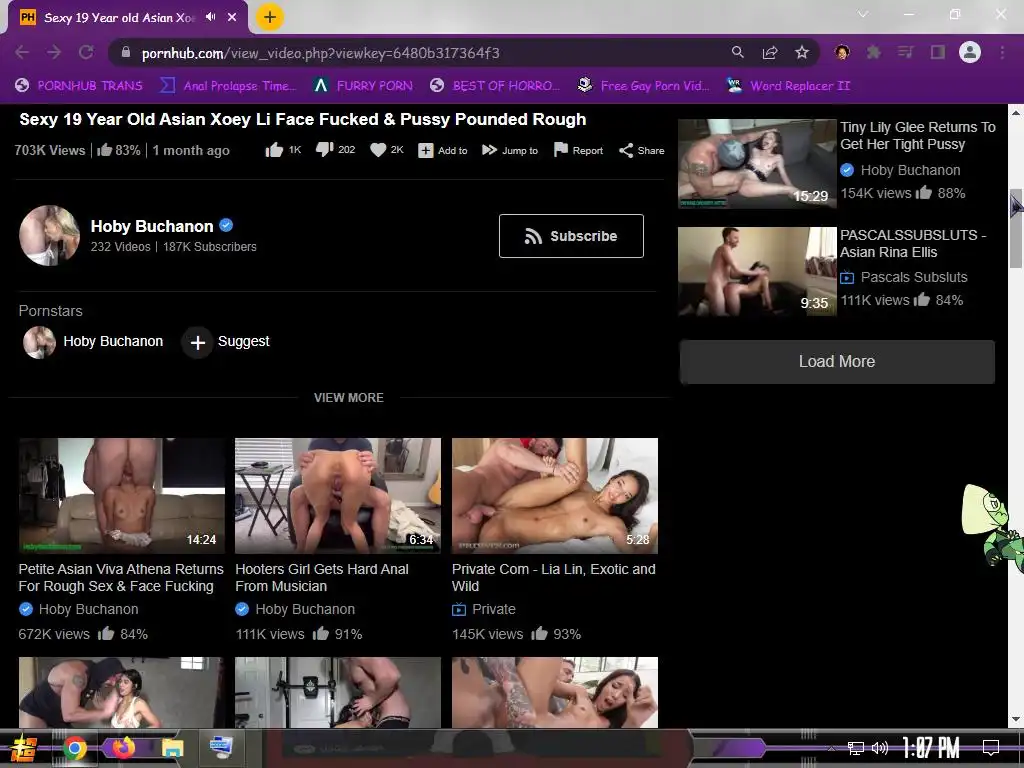Open the 9:35 sidebar video thumbnail

coord(757,272)
